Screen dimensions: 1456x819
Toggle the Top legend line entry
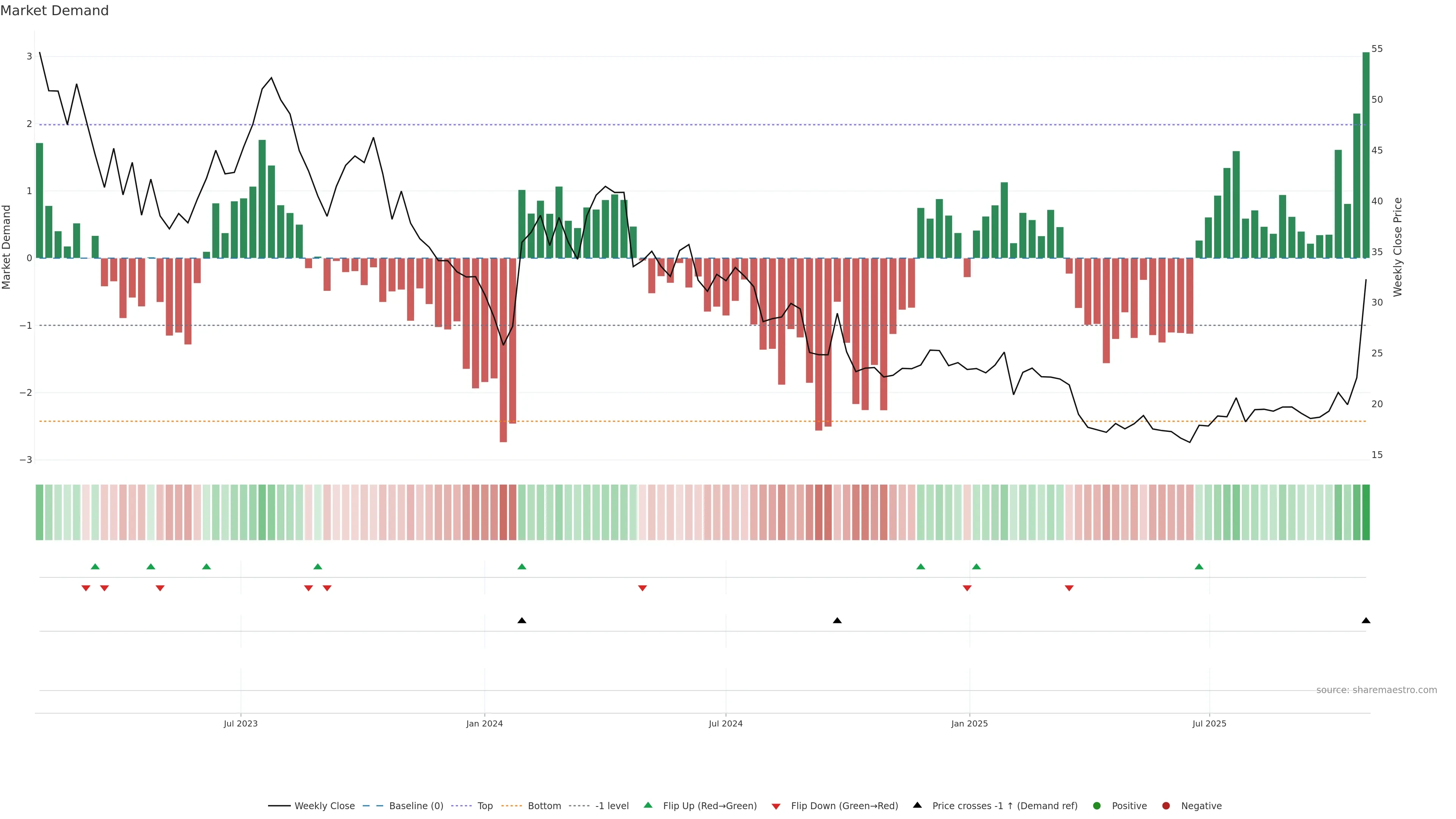(485, 806)
